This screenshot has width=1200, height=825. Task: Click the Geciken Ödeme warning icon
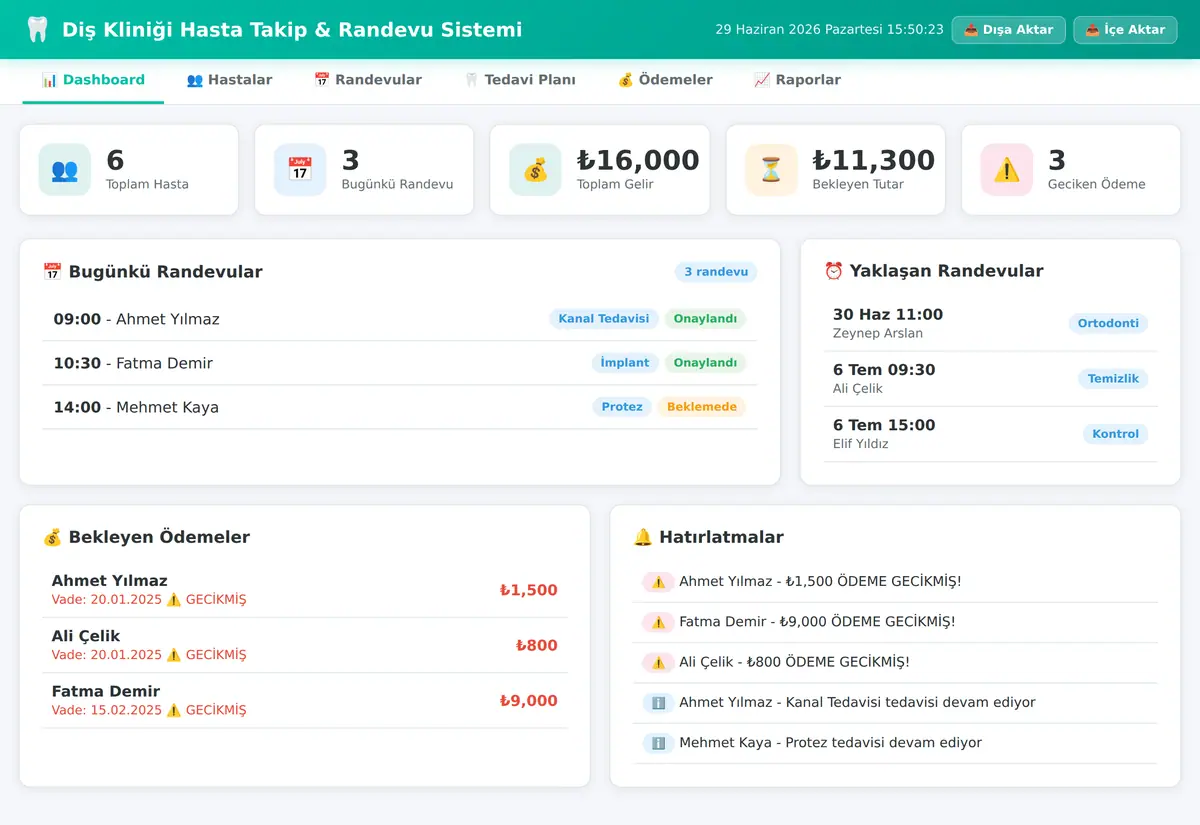click(x=1007, y=170)
